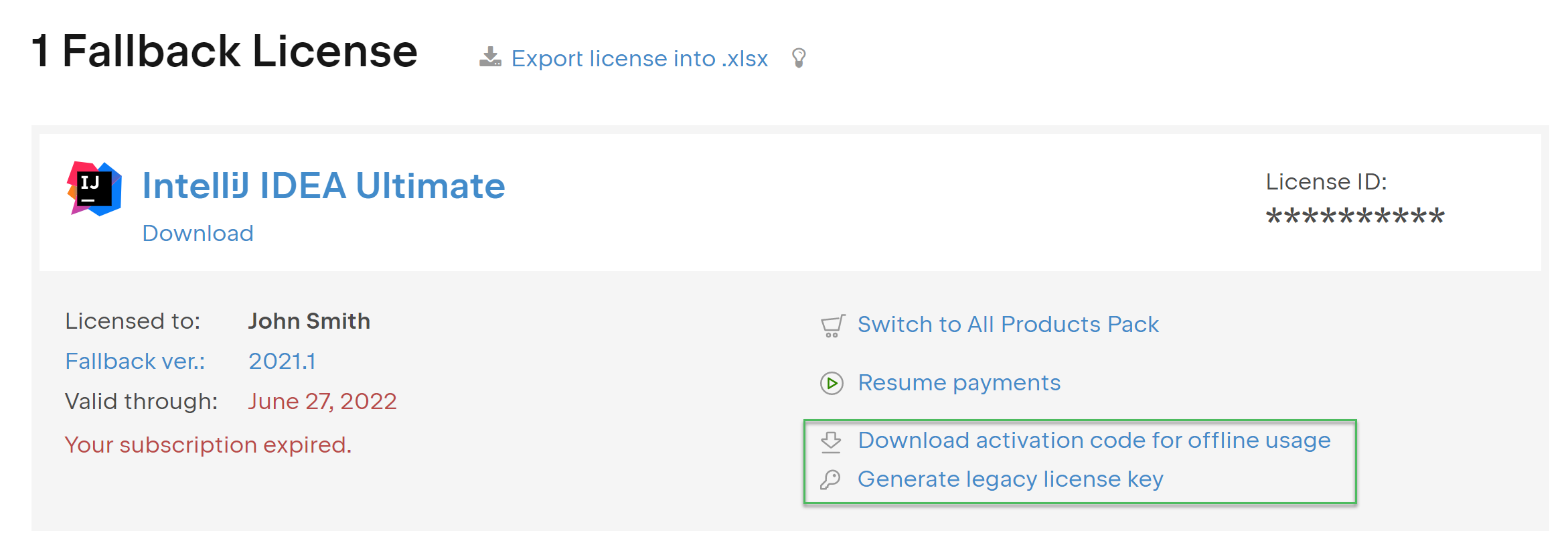Screen dimensions: 1568x549
Task: Open the Fallback ver. label link
Action: coord(135,362)
